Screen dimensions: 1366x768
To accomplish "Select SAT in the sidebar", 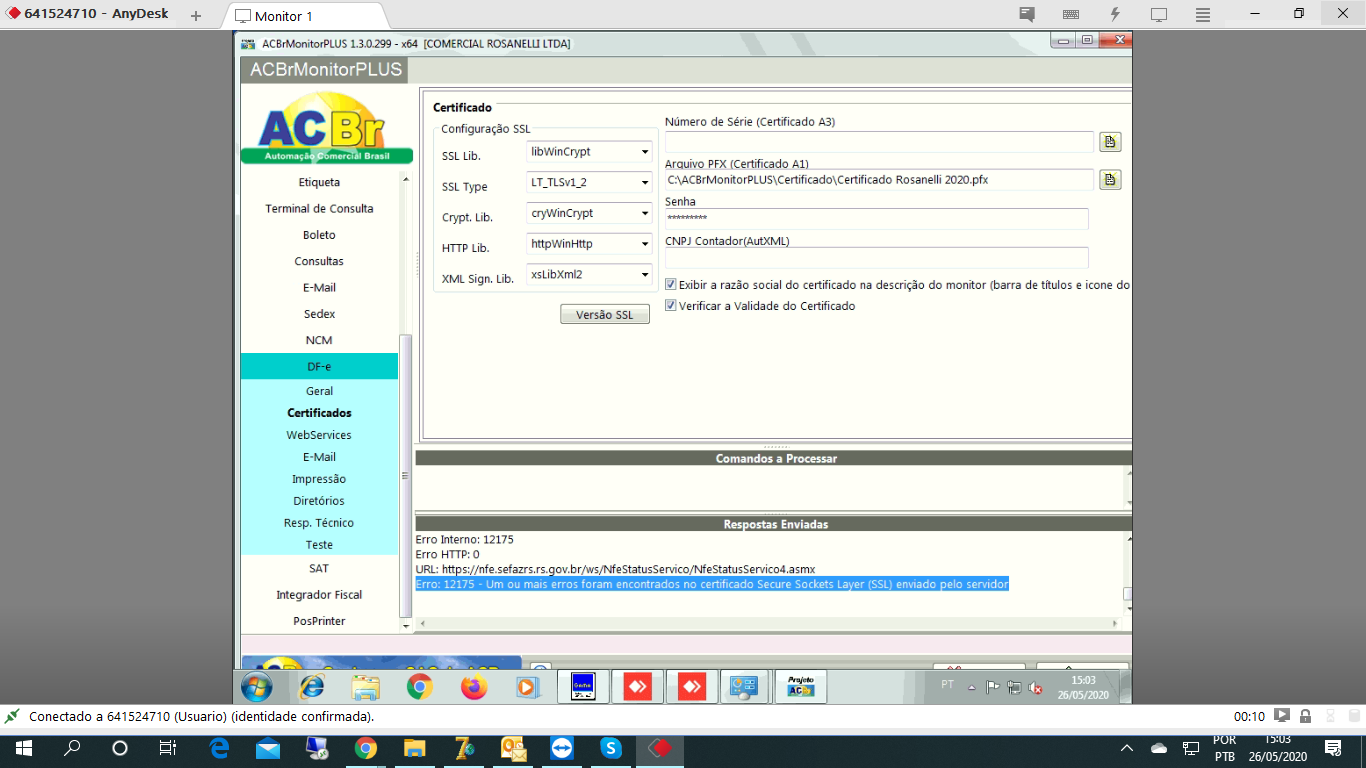I will click(319, 568).
